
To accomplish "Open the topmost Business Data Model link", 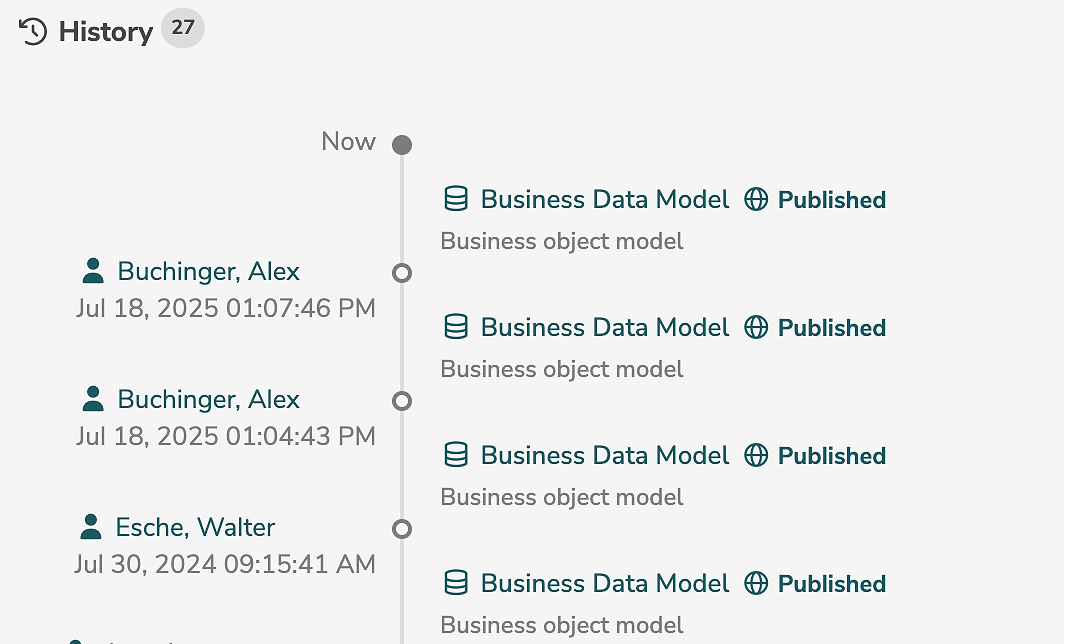I will (605, 200).
